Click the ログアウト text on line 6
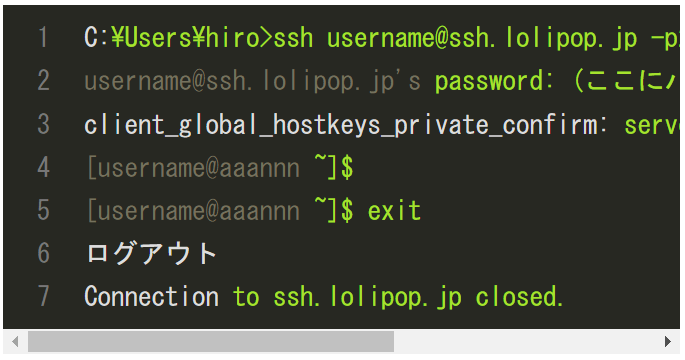Screen dimensions: 685x360 [151, 253]
